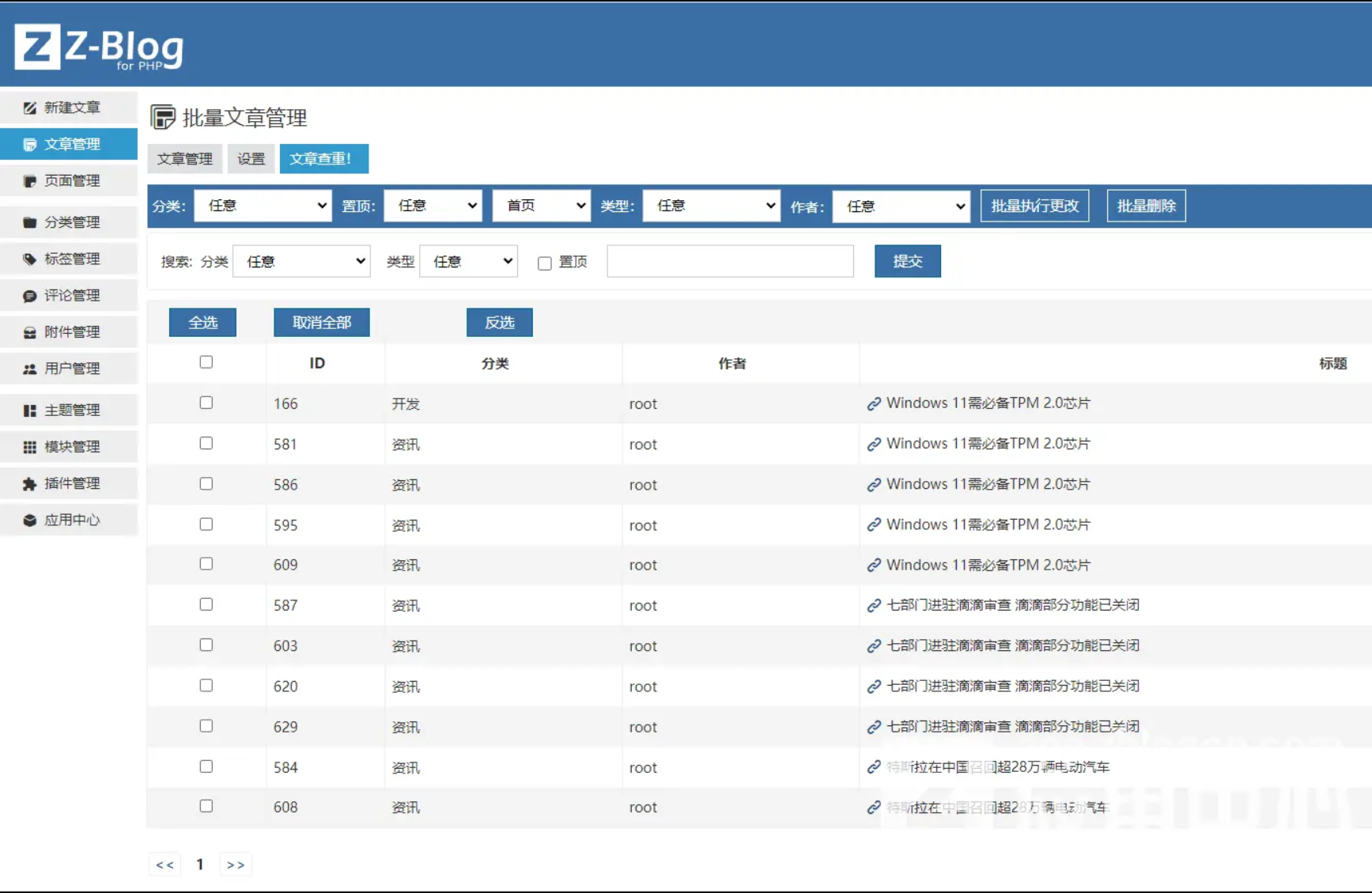1372x893 pixels.
Task: Check the box for article 587
Action: coord(206,604)
